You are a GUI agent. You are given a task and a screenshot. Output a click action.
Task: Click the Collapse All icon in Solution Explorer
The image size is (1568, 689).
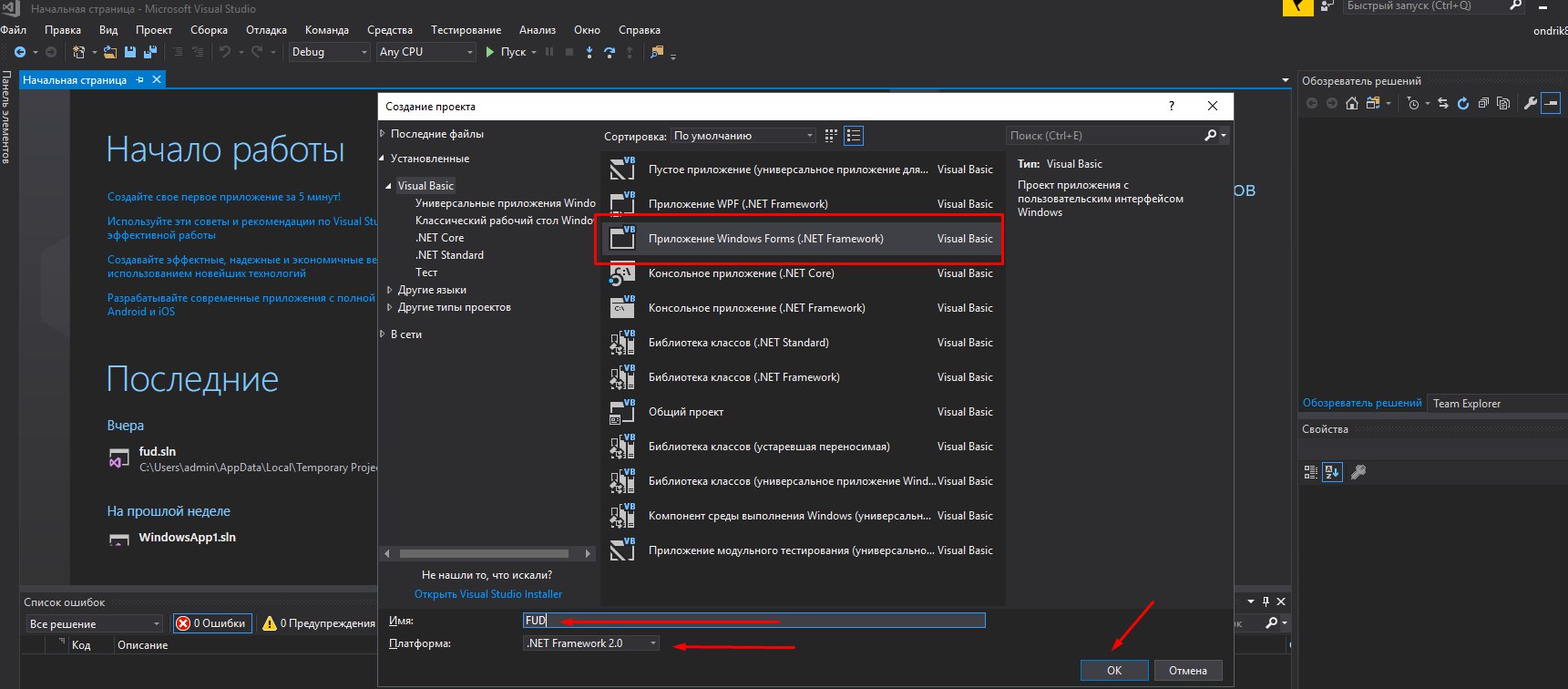1483,103
